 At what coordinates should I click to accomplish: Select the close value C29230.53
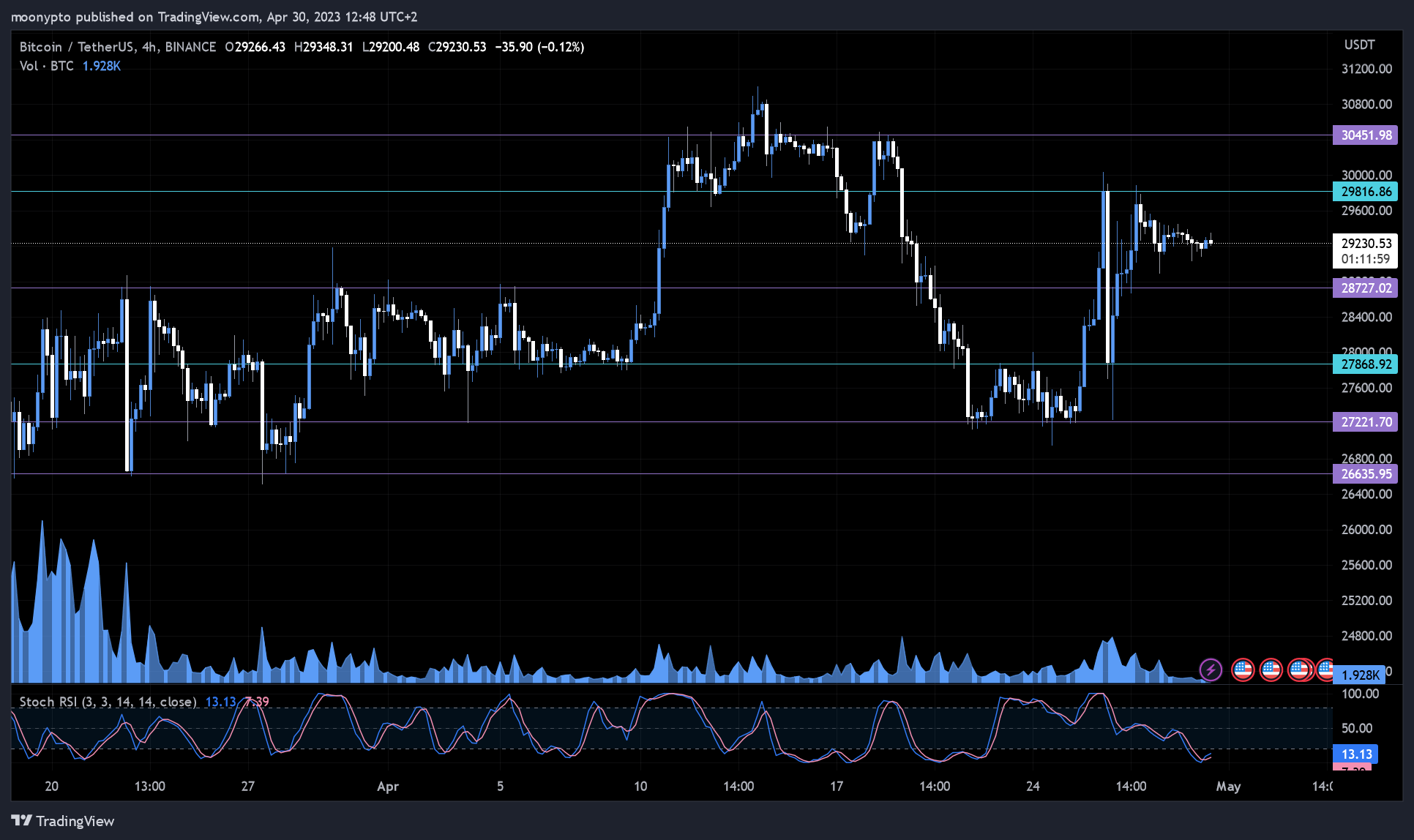pyautogui.click(x=457, y=47)
